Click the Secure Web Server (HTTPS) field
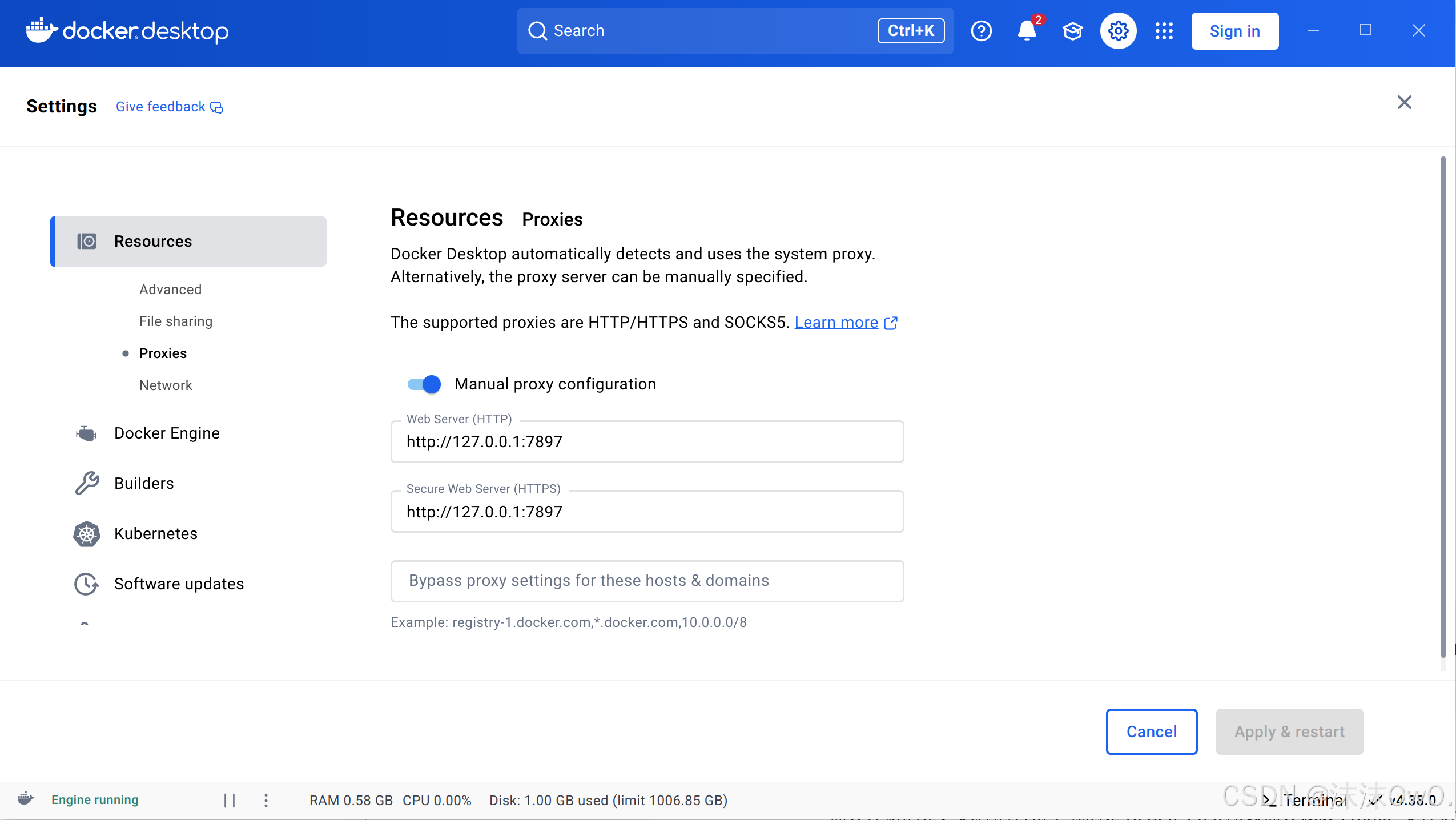 pos(647,511)
